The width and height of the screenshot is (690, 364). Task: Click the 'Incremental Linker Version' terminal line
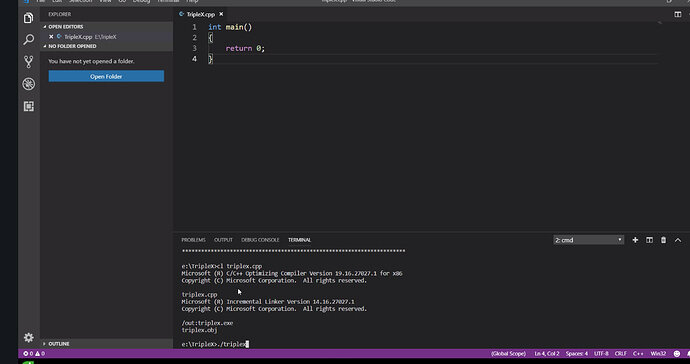(x=268, y=302)
